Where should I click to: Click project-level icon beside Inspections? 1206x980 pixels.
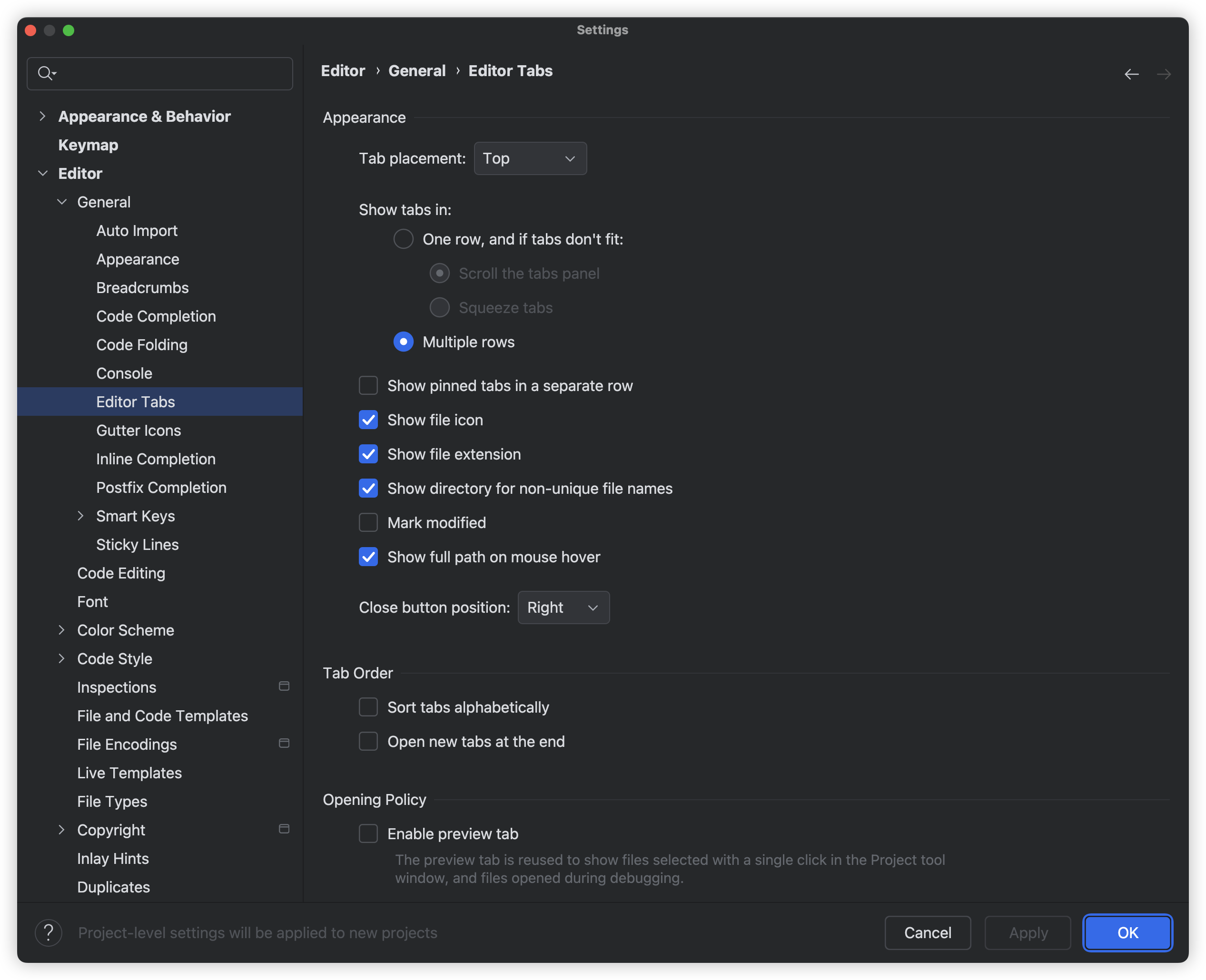point(284,686)
